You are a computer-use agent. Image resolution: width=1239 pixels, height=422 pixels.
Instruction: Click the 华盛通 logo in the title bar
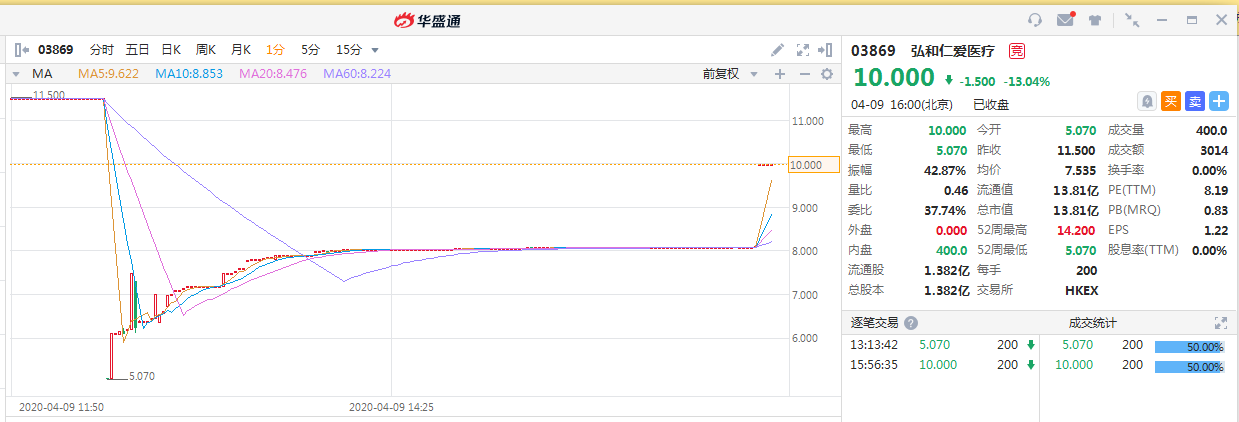coord(426,20)
